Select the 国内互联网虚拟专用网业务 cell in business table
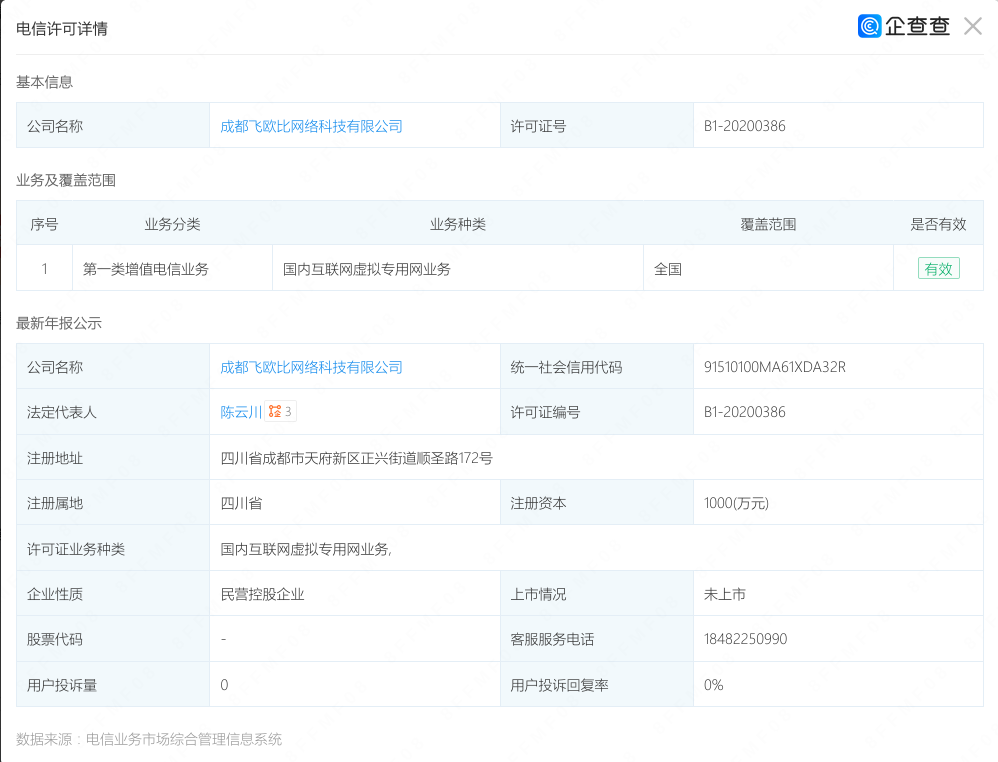This screenshot has height=762, width=998. click(x=367, y=269)
